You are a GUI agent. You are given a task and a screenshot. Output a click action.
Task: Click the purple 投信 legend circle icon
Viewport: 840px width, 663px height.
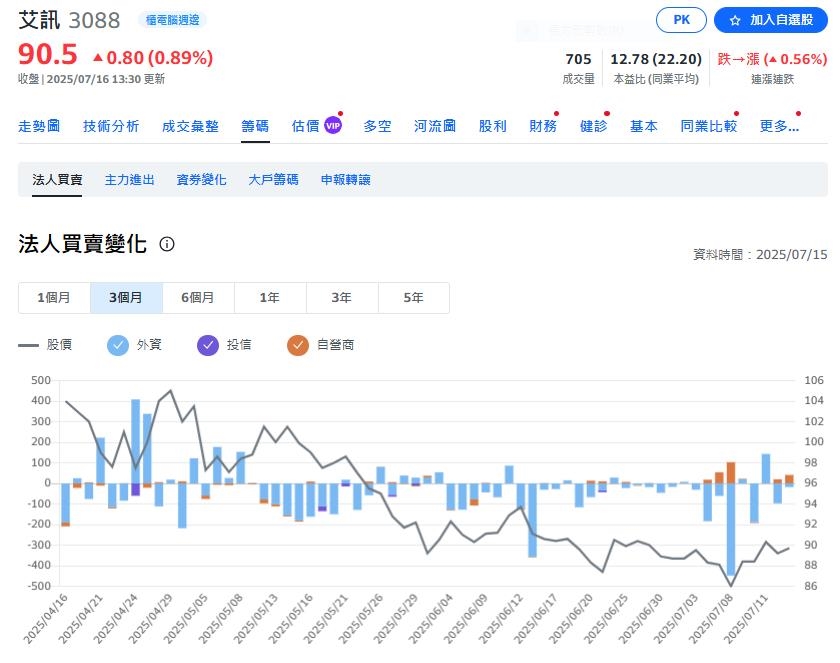207,347
